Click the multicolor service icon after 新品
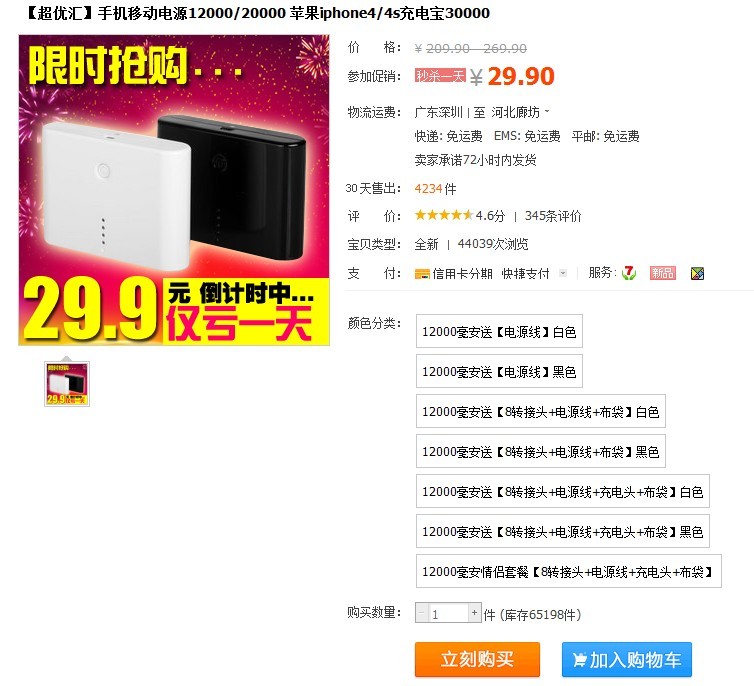This screenshot has height=686, width=754. pos(697,274)
